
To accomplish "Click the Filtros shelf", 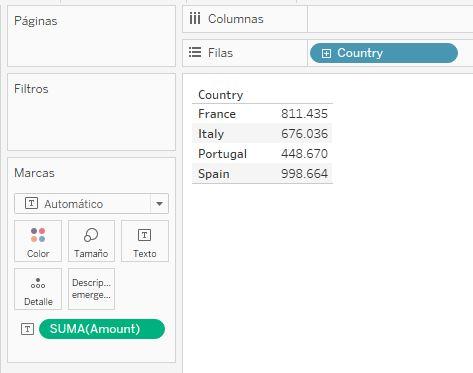I will click(91, 112).
